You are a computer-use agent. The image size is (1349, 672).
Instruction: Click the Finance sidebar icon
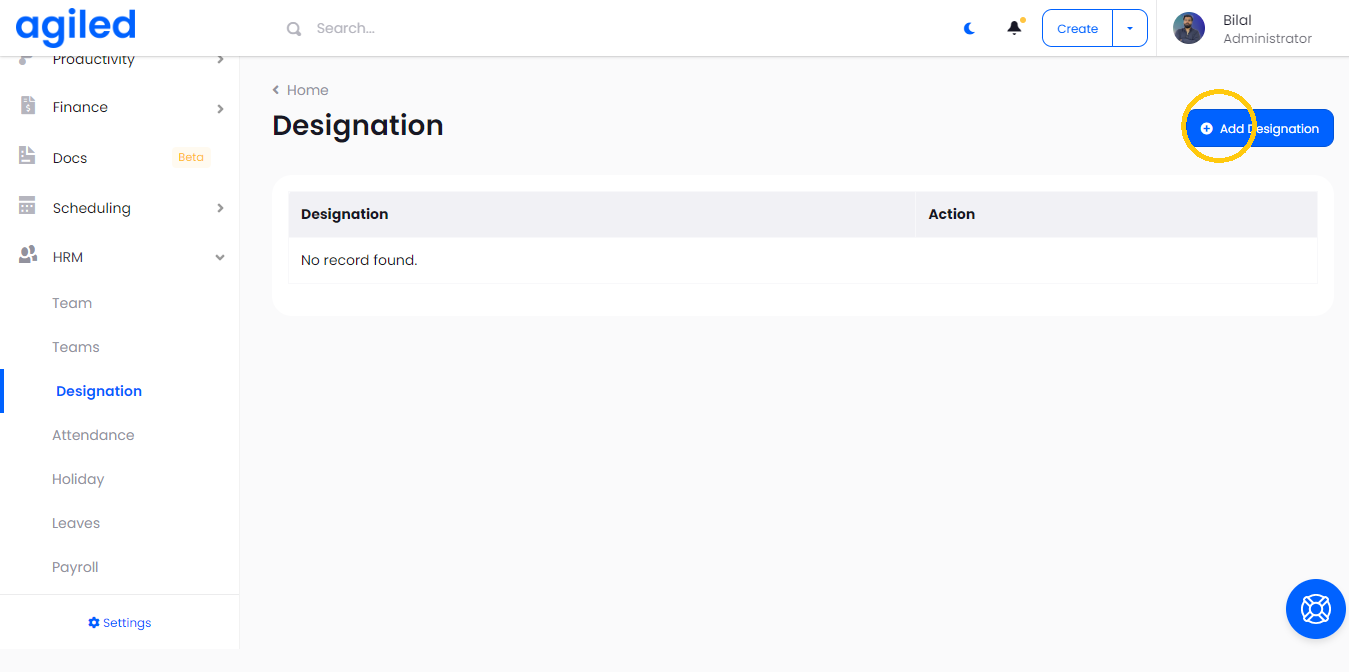pos(28,106)
